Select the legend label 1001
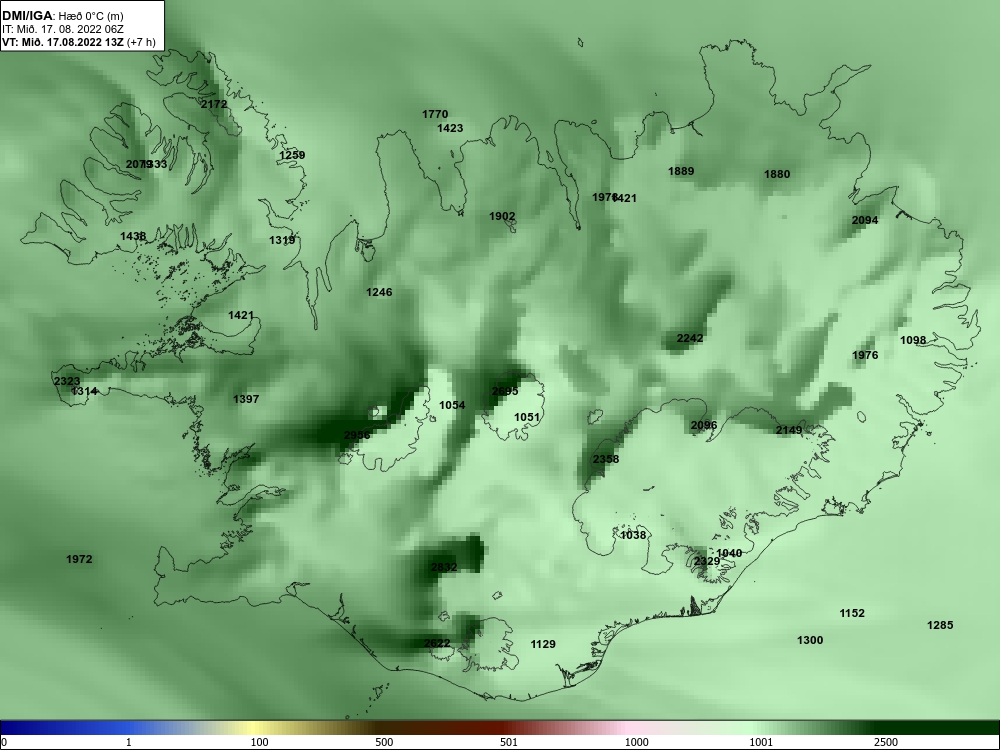The height and width of the screenshot is (750, 1000). pos(761,742)
